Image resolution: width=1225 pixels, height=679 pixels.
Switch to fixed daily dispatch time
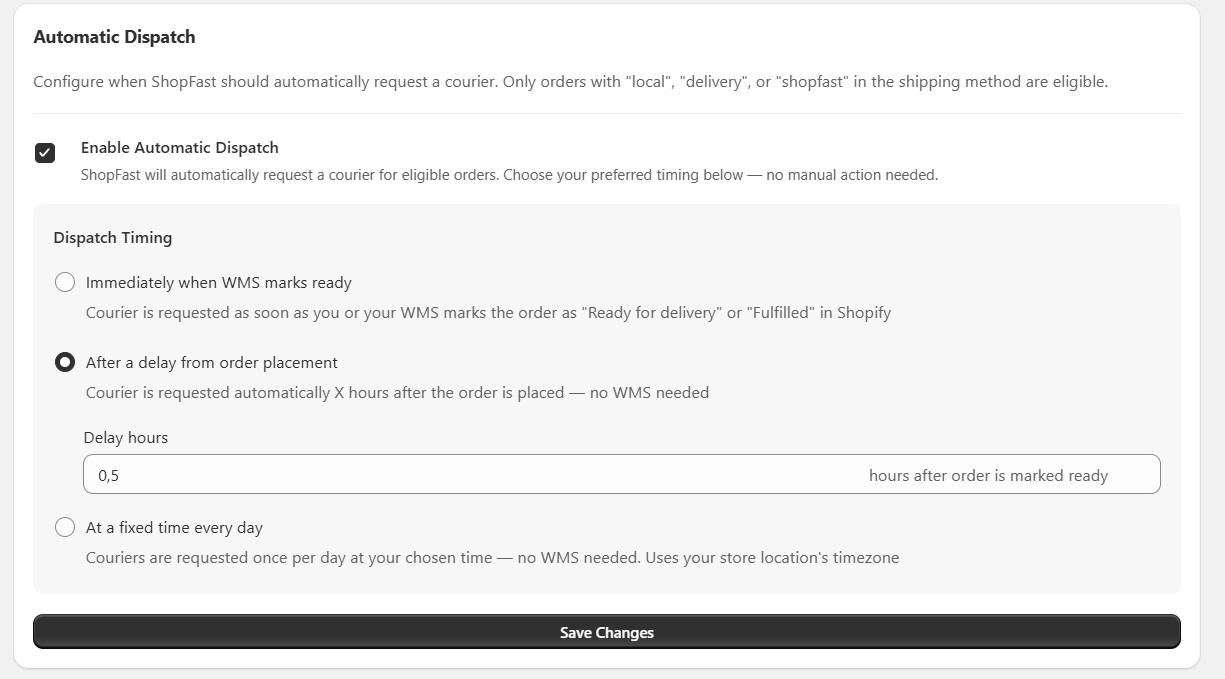click(65, 527)
